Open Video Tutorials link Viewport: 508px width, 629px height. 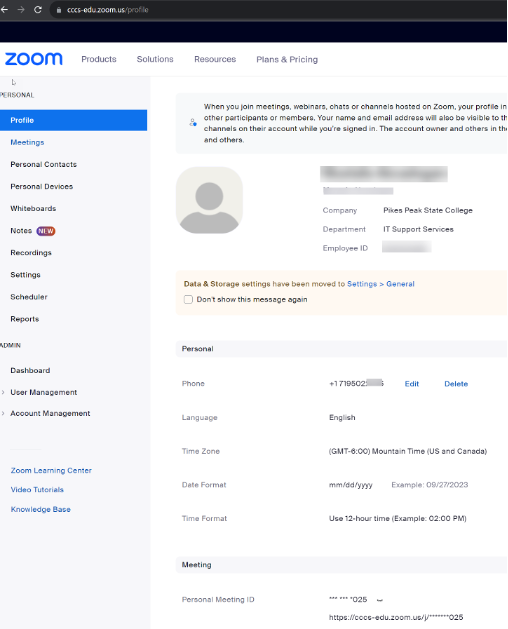[x=37, y=490]
